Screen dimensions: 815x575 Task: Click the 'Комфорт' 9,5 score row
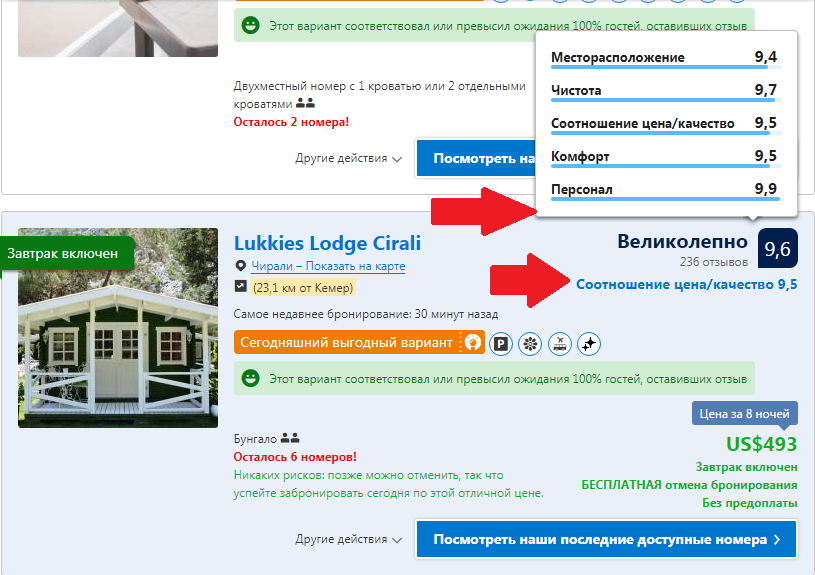pyautogui.click(x=666, y=157)
